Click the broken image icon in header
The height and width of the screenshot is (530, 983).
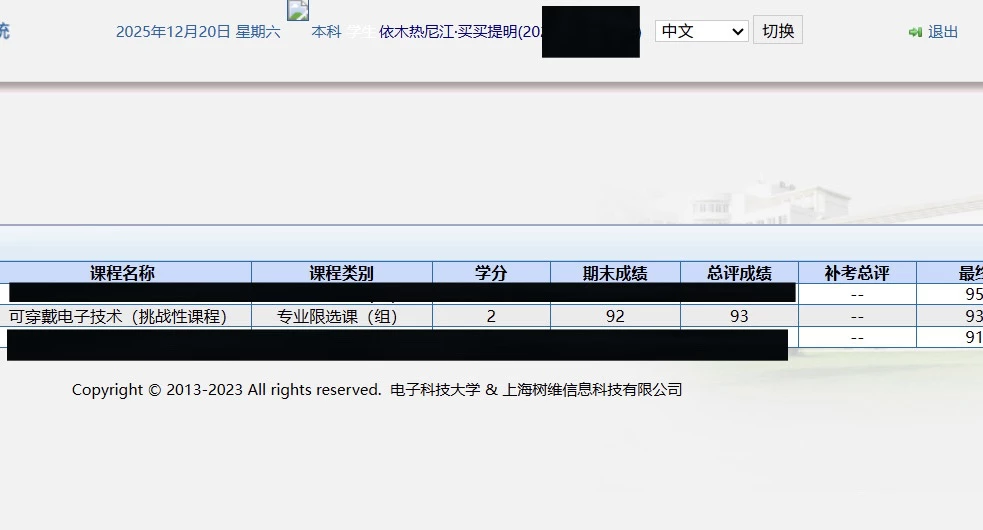coord(298,10)
